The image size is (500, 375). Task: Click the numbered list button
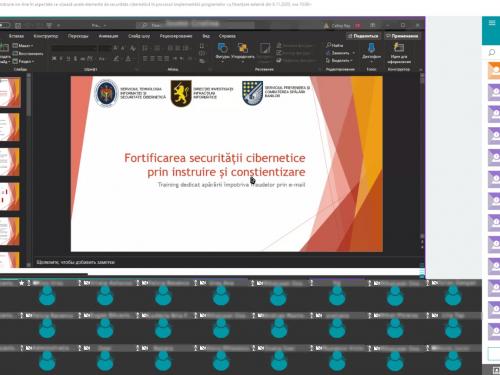click(x=157, y=48)
